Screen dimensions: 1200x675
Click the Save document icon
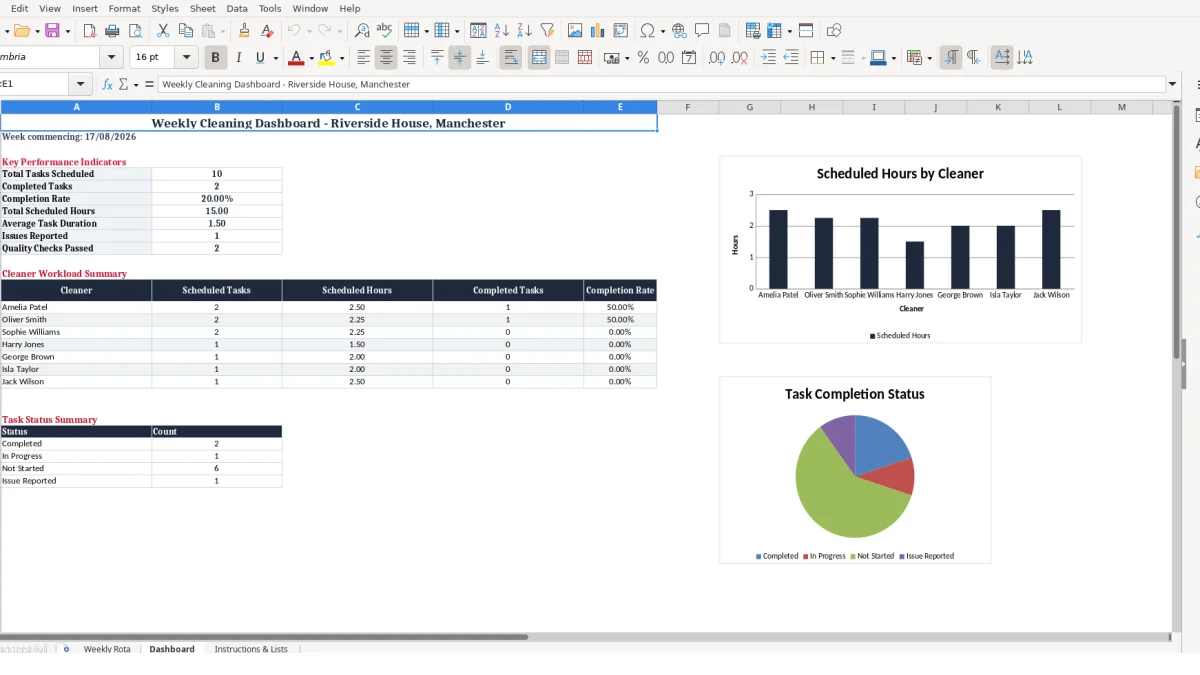tap(52, 31)
